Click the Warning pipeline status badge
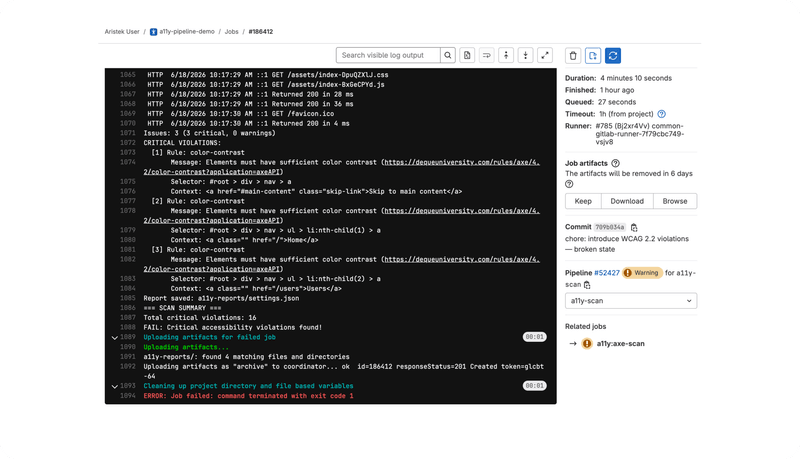This screenshot has width=800, height=459. 642,273
